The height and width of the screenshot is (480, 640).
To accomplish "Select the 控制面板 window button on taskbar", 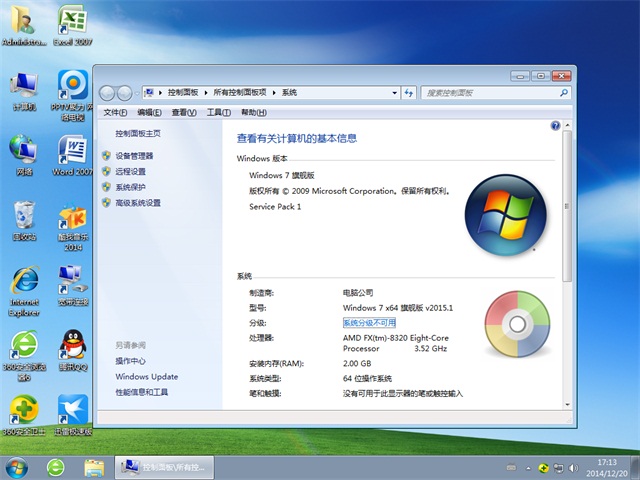I will 164,468.
